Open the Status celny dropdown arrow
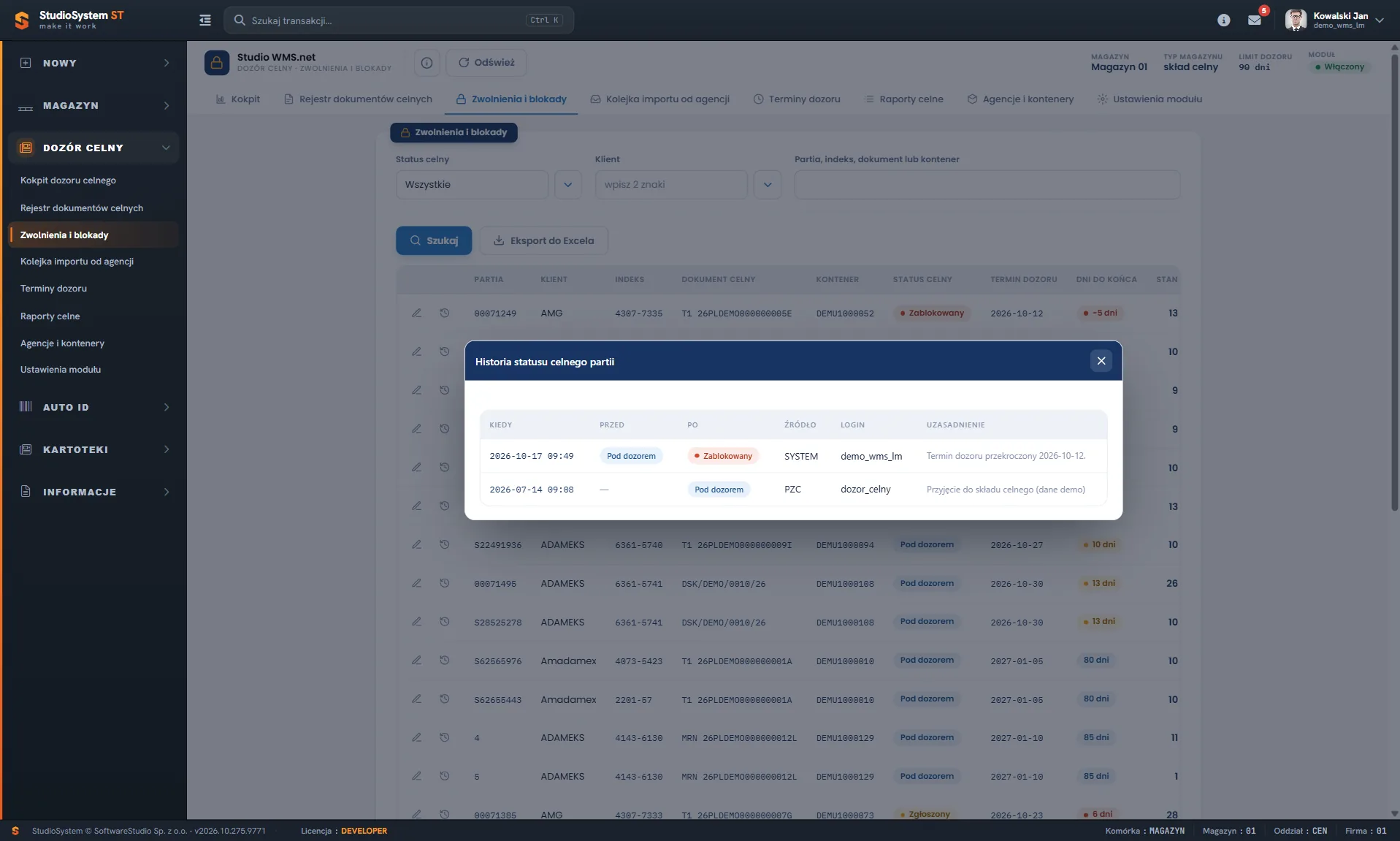Image resolution: width=1400 pixels, height=841 pixels. point(568,185)
